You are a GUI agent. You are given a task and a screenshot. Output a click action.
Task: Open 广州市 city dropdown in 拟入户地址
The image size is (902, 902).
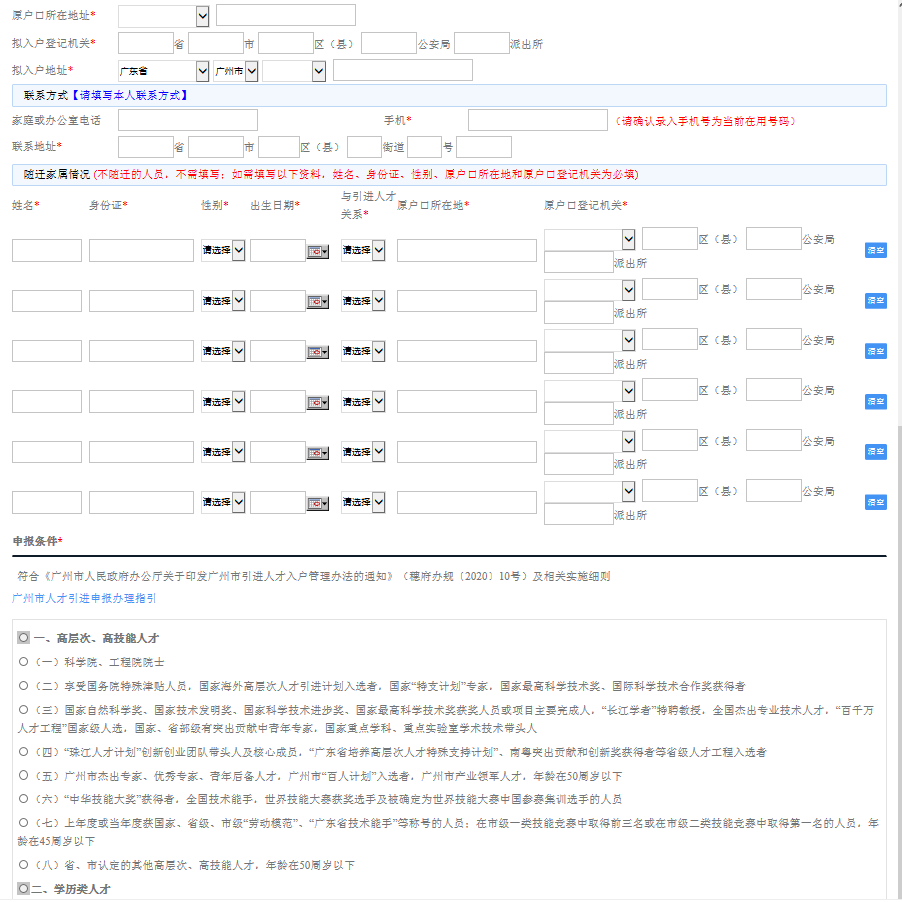[x=236, y=71]
